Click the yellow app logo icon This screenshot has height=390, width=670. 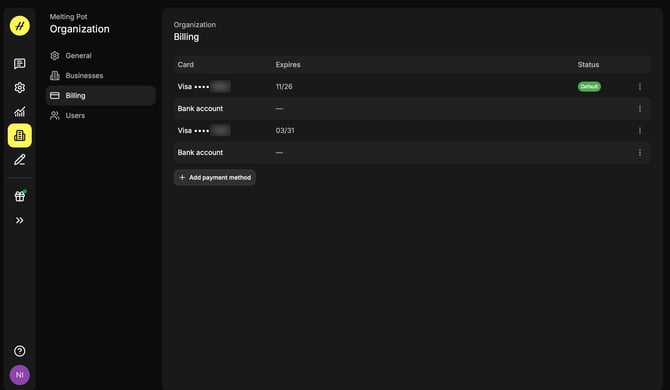(20, 26)
